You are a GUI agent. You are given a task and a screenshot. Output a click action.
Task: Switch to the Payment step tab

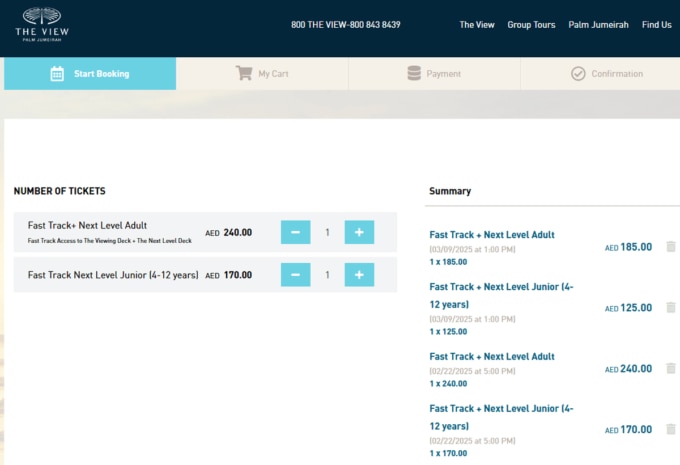[434, 73]
